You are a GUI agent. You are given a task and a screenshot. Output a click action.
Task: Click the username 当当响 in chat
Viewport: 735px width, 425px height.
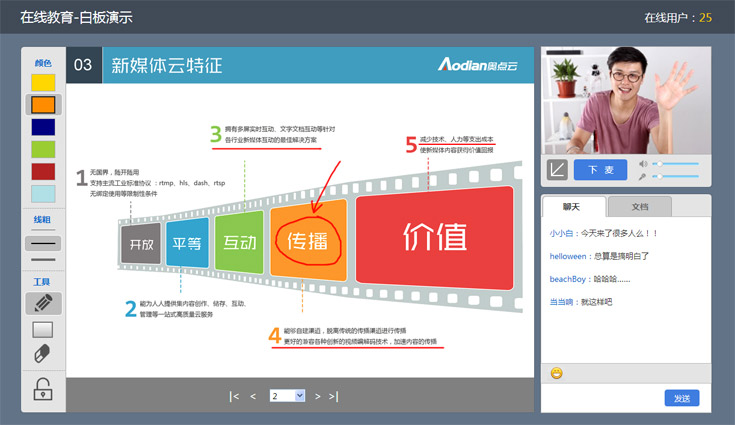[561, 302]
